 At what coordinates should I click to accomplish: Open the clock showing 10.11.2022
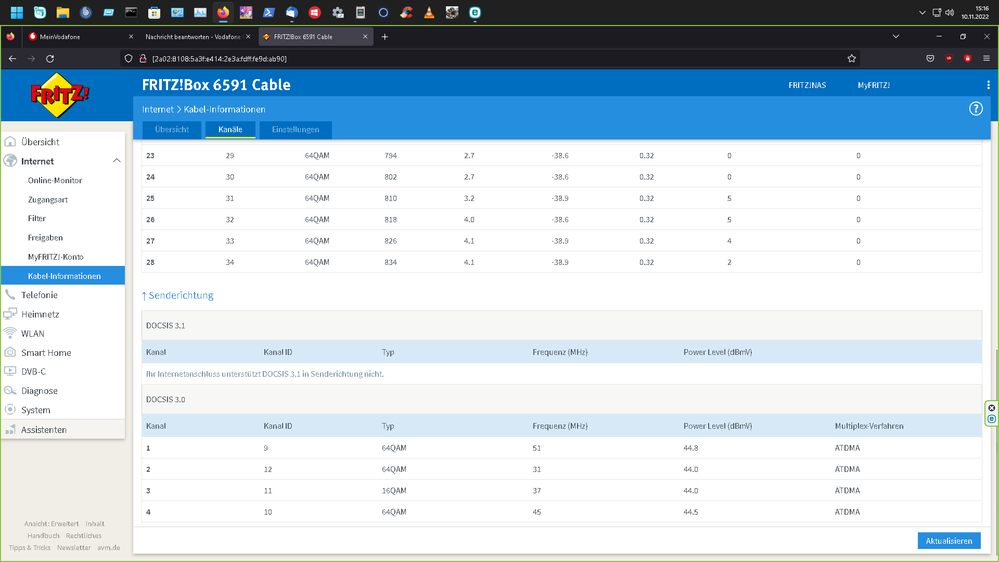point(975,13)
